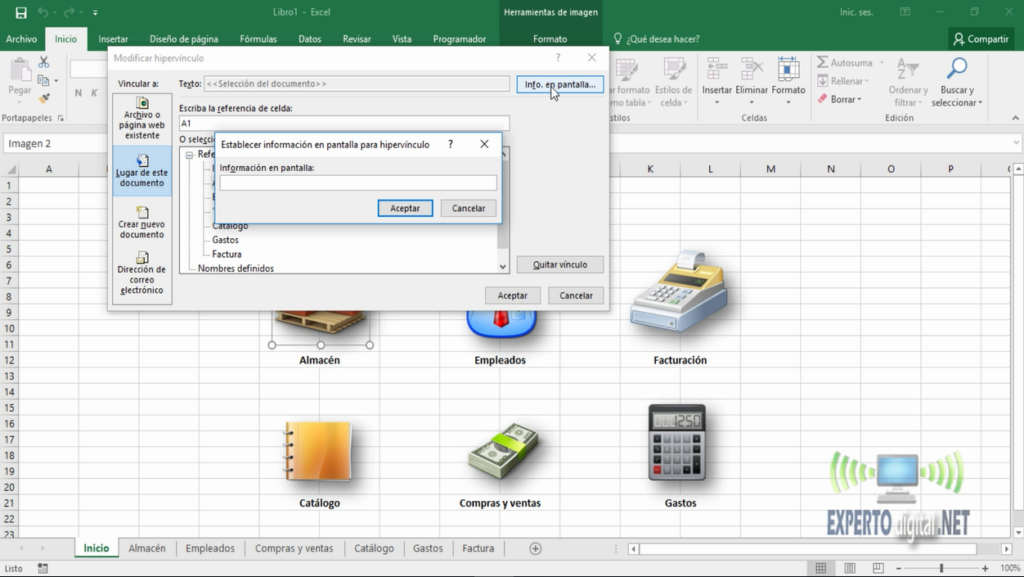Click the Quitar vínculo button

[559, 264]
